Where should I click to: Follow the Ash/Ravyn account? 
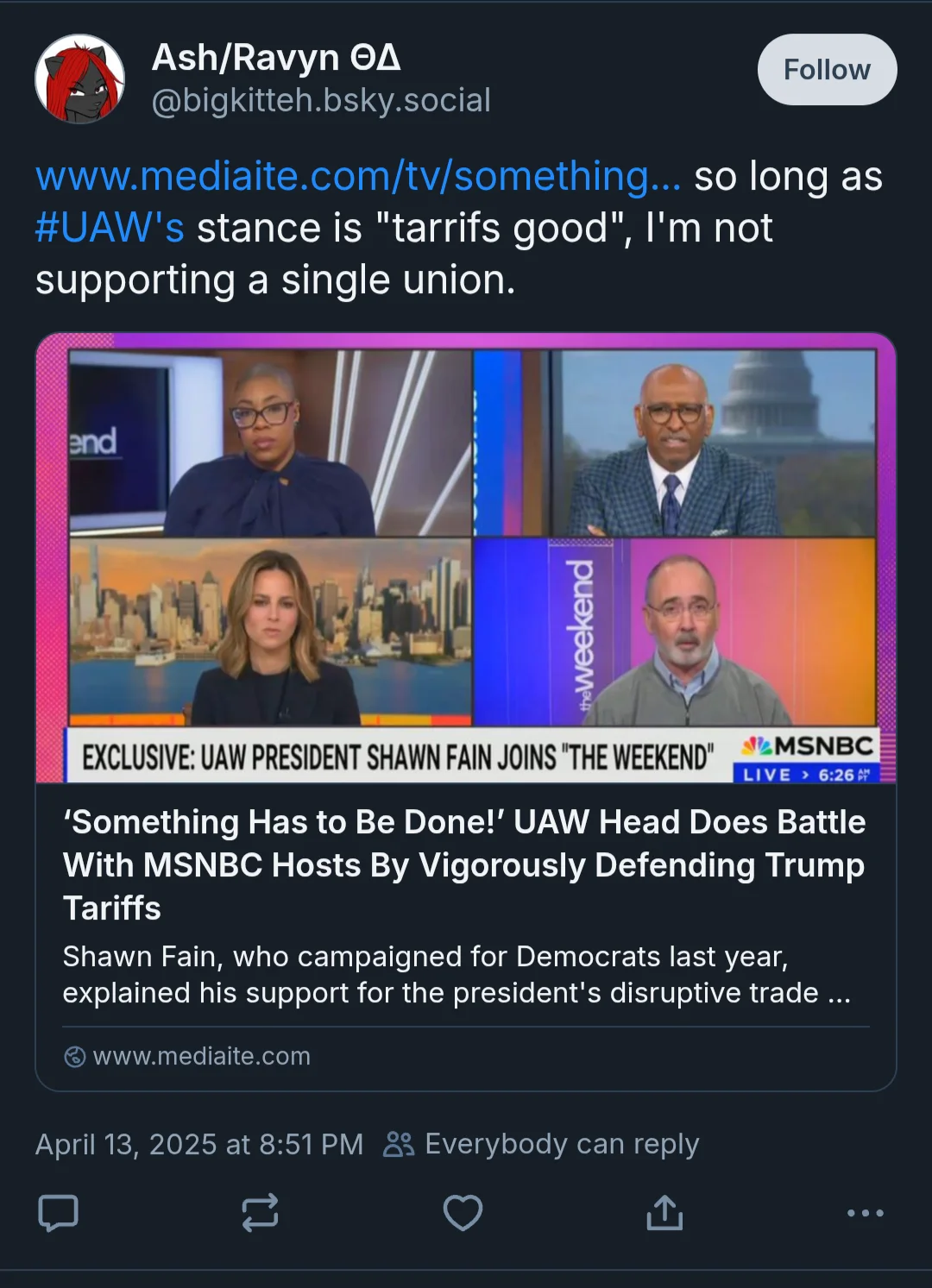click(x=827, y=70)
